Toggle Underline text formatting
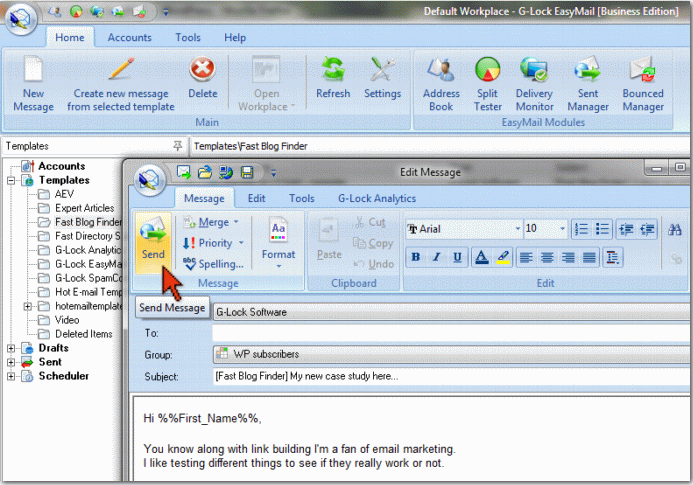This screenshot has height=485, width=693. tap(458, 258)
